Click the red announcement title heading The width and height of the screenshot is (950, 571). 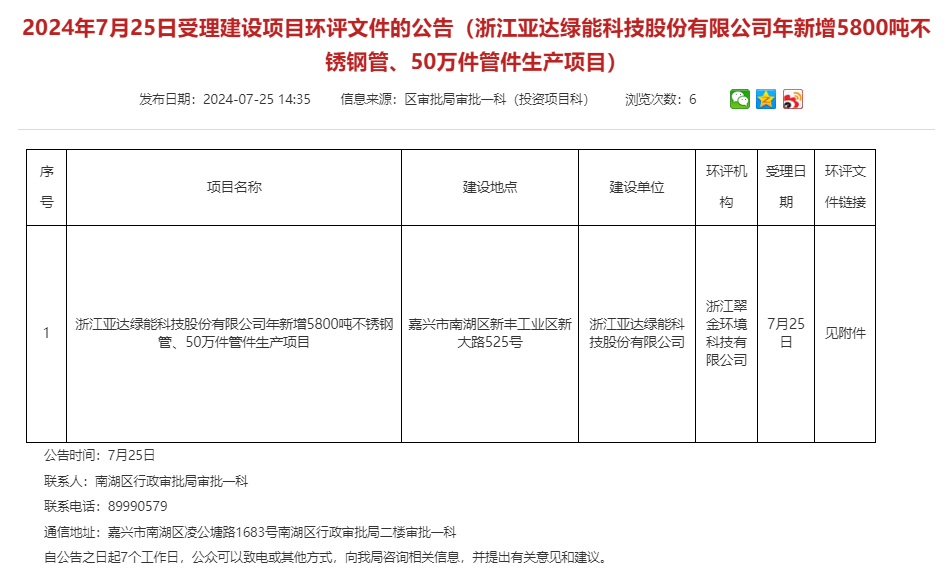[475, 45]
